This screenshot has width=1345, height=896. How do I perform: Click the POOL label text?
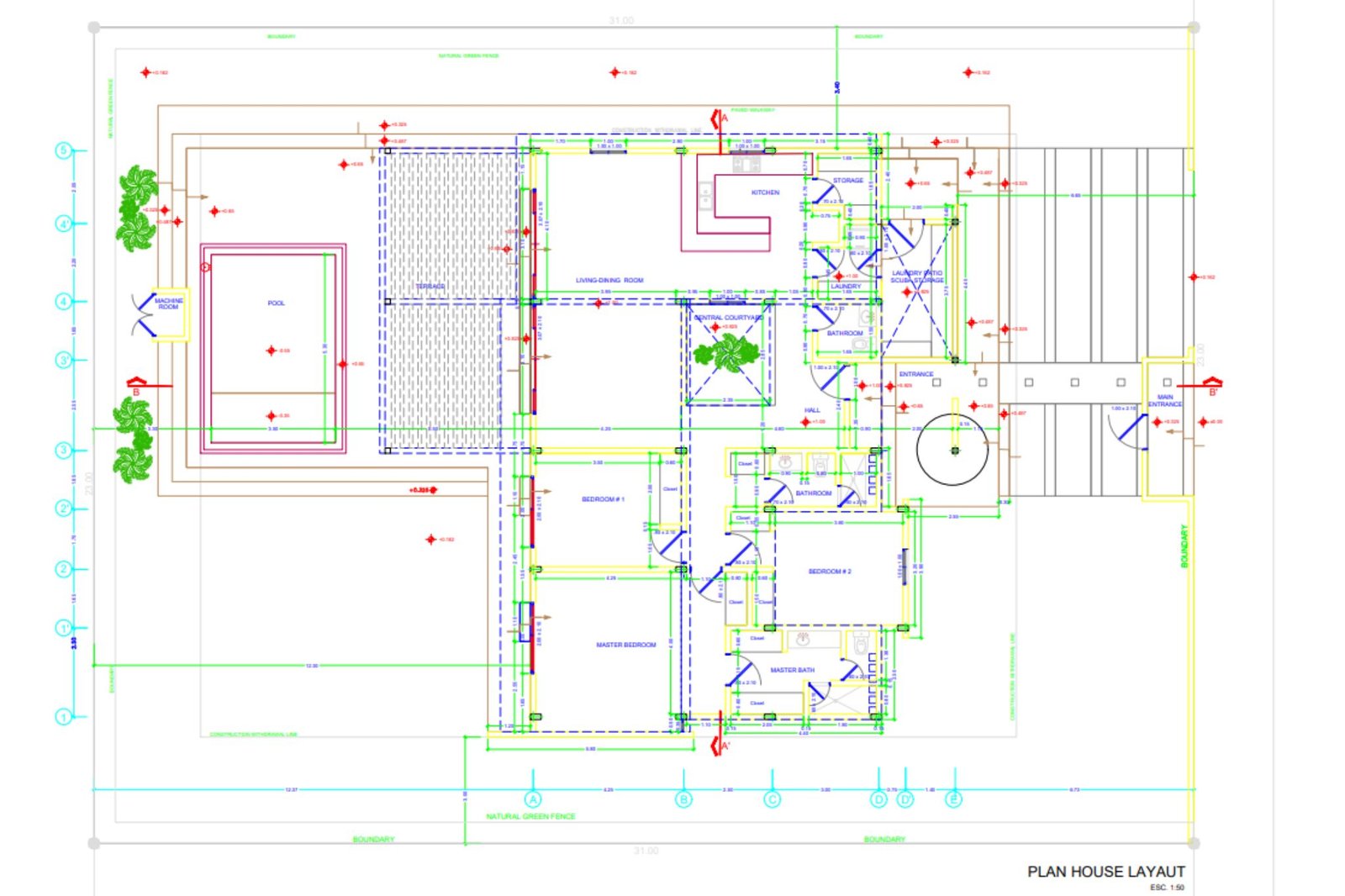click(x=276, y=303)
